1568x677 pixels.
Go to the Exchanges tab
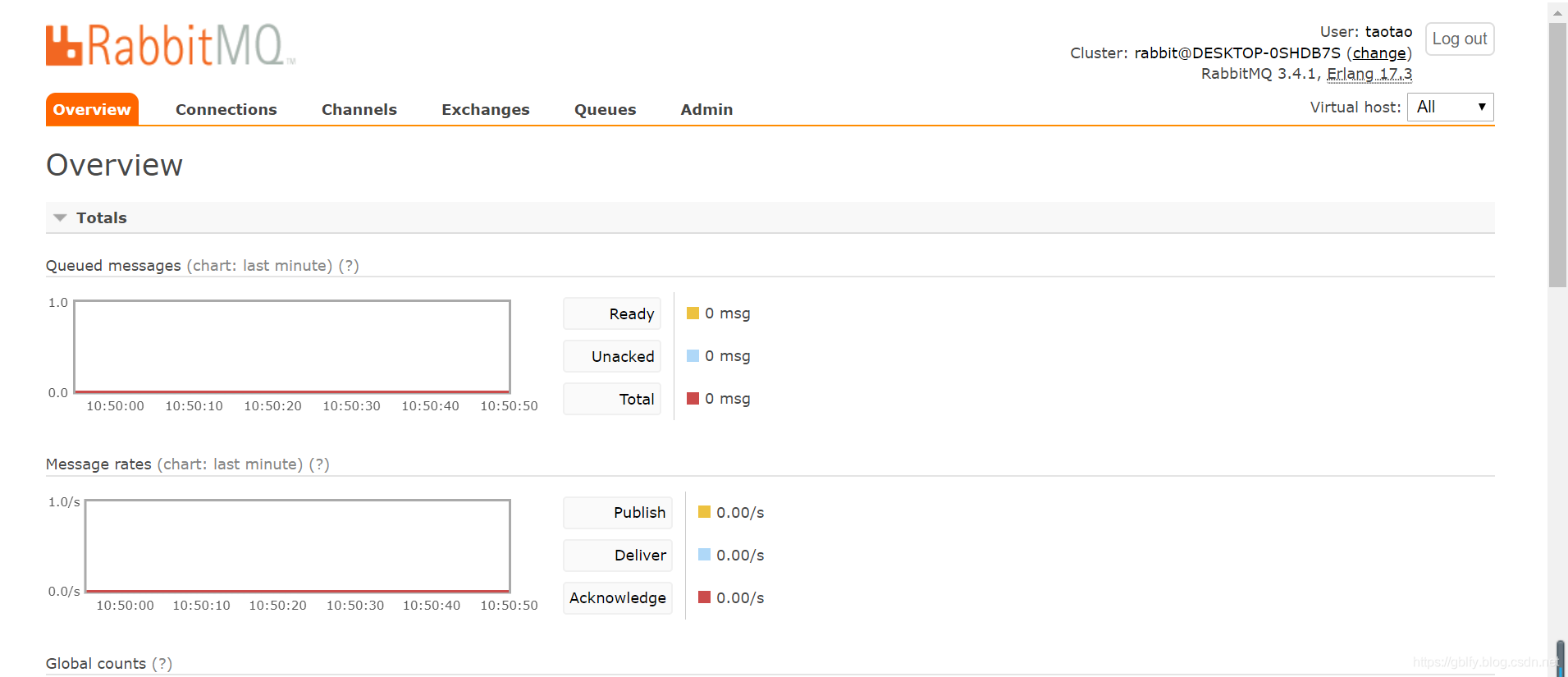pyautogui.click(x=485, y=109)
